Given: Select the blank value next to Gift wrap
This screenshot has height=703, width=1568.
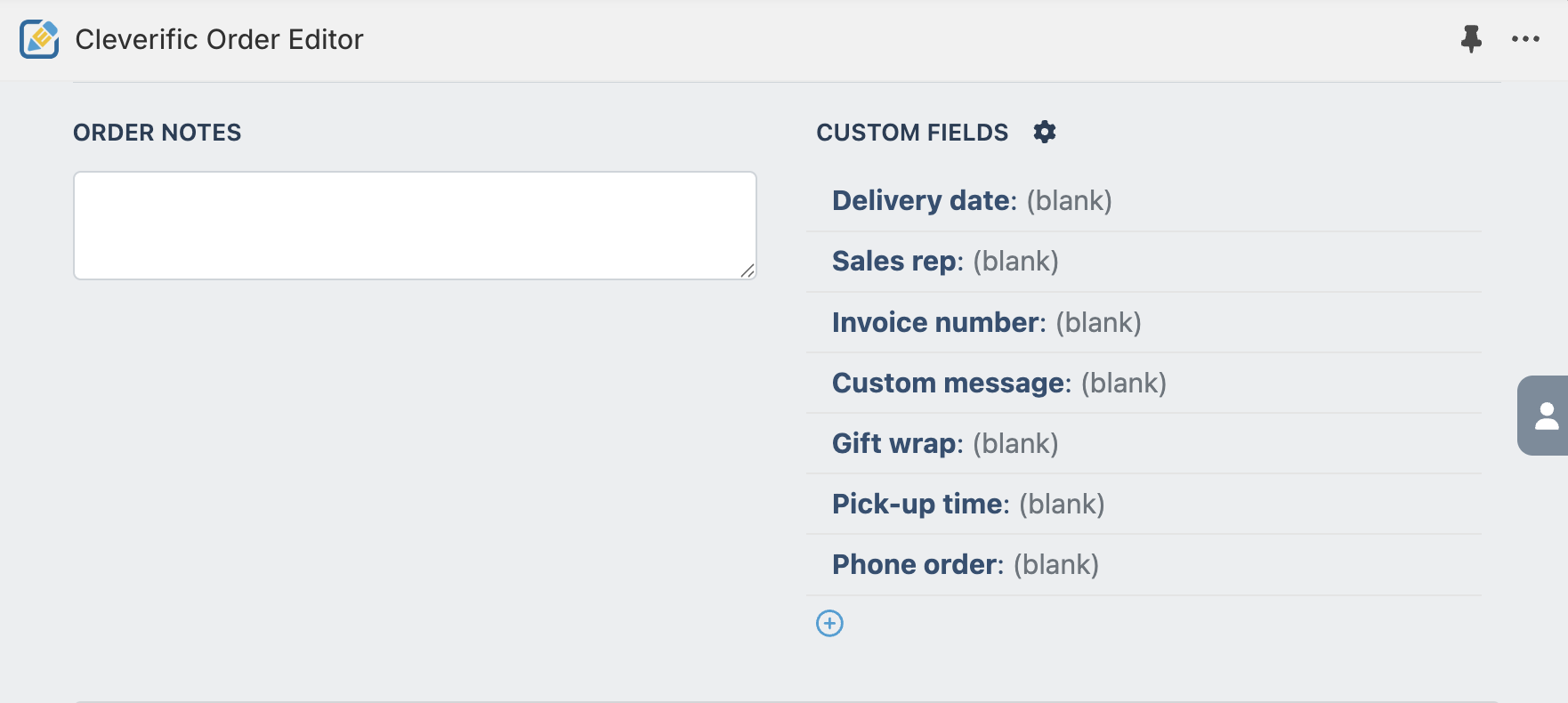Looking at the screenshot, I should tap(1015, 443).
